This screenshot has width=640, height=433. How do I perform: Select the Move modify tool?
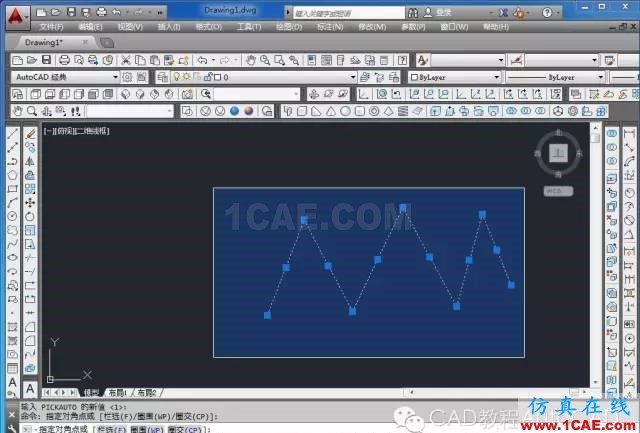point(30,202)
